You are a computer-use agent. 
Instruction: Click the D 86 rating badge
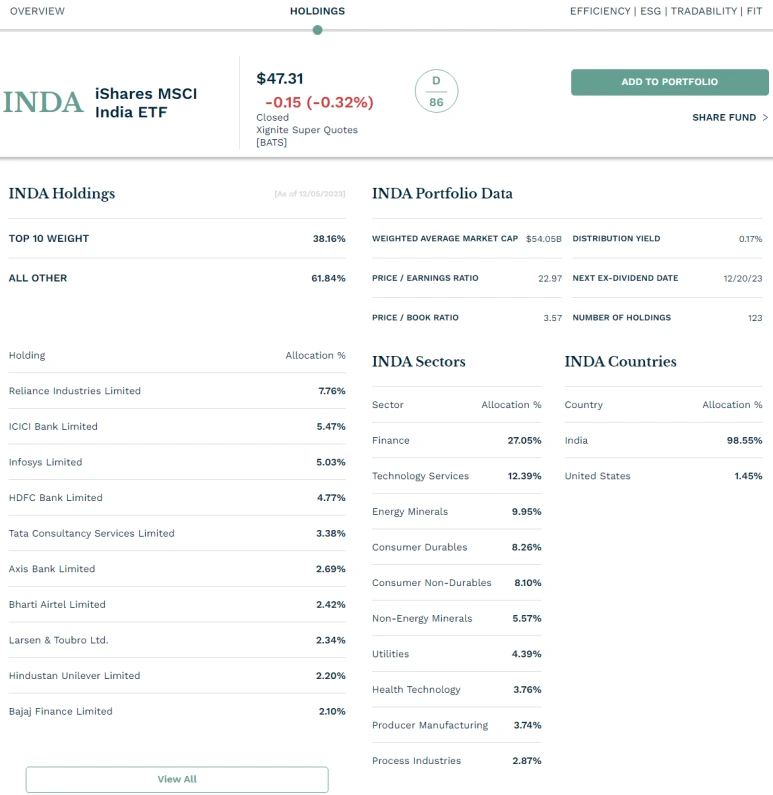click(x=436, y=91)
